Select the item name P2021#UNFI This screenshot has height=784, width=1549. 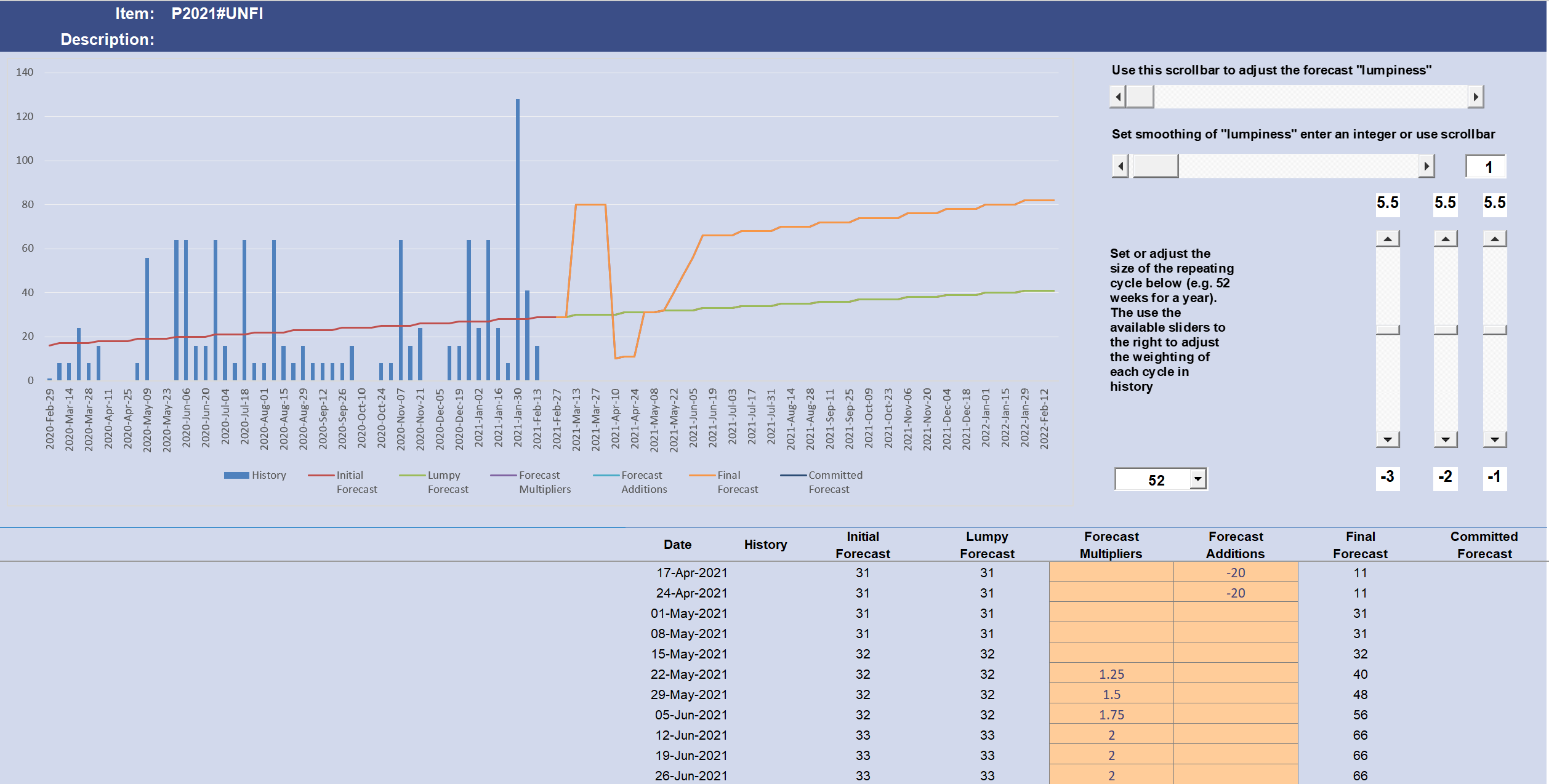(x=217, y=14)
